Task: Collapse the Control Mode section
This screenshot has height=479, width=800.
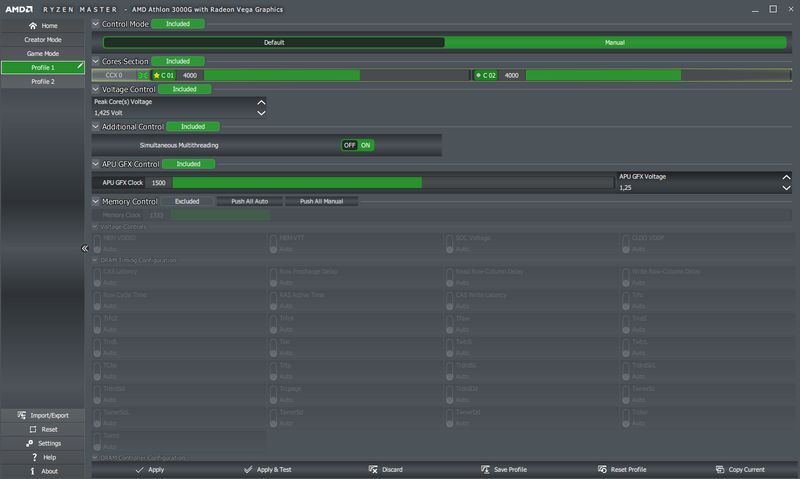Action: tap(95, 23)
